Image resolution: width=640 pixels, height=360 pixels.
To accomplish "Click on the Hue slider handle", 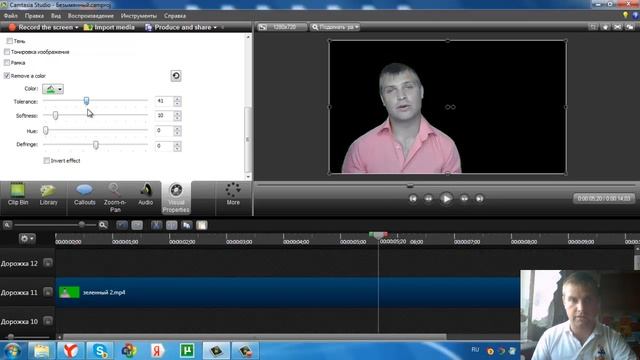I will click(46, 130).
